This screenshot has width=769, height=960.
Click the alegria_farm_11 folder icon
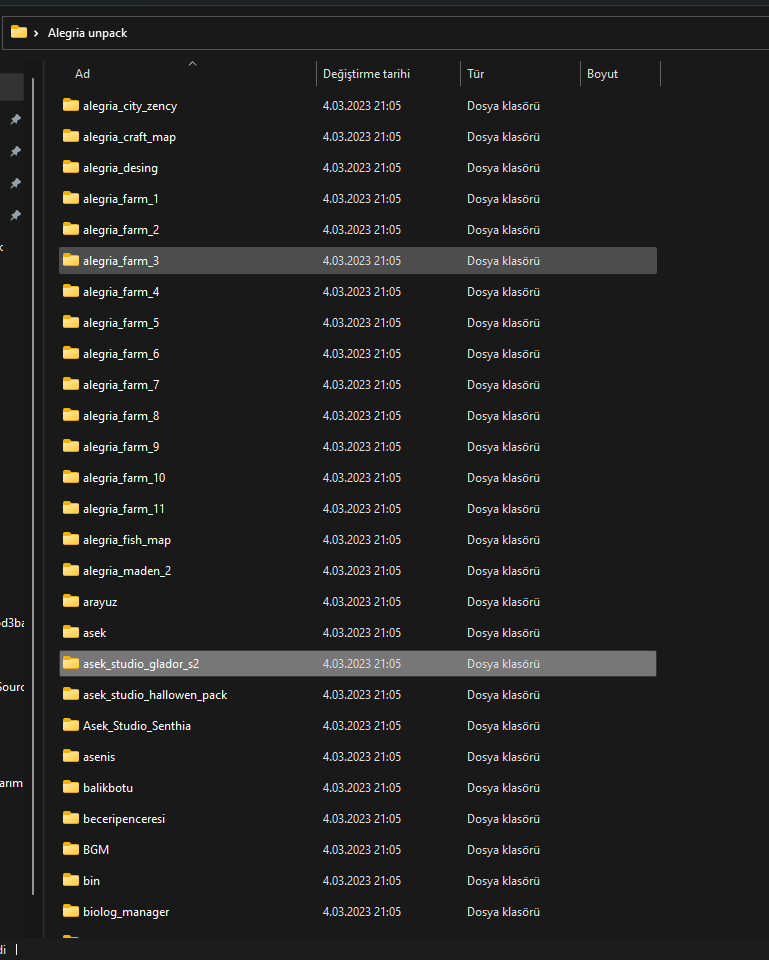tap(71, 508)
